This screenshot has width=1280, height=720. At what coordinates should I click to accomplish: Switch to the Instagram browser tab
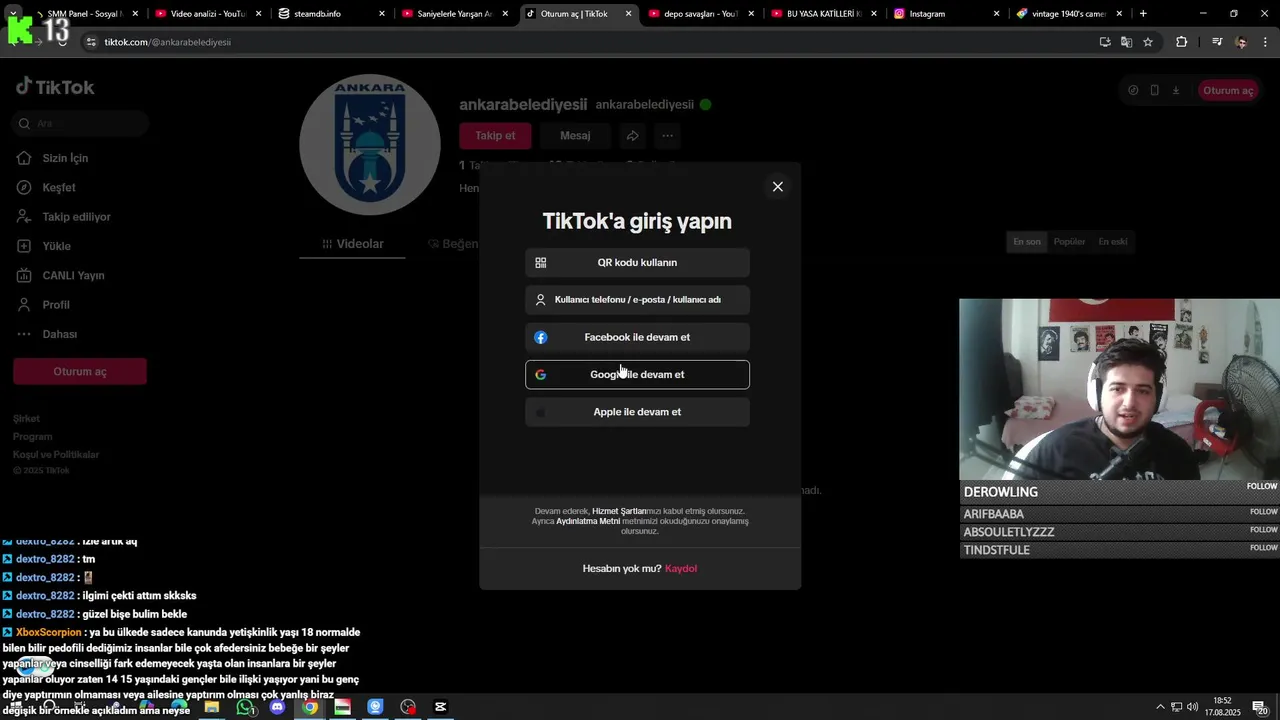click(x=946, y=14)
